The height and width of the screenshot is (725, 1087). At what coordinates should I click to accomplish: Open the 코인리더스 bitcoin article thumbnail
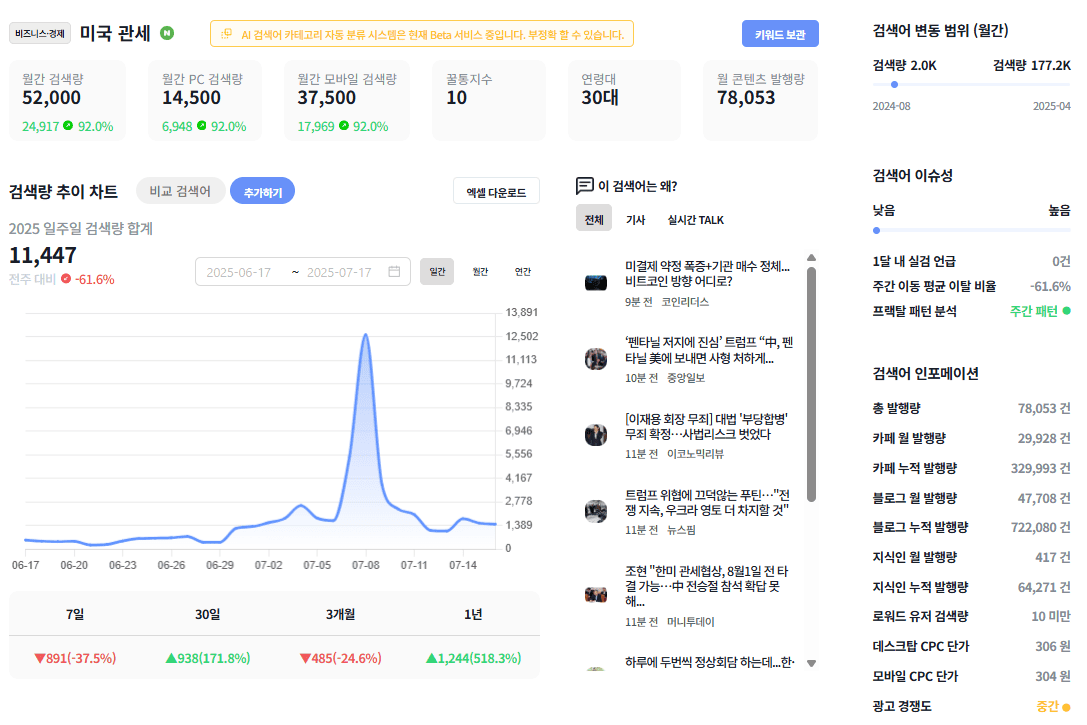click(x=595, y=283)
